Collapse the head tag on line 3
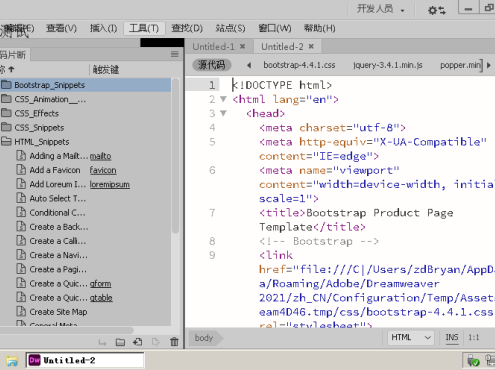The width and height of the screenshot is (495, 370). tap(224, 113)
